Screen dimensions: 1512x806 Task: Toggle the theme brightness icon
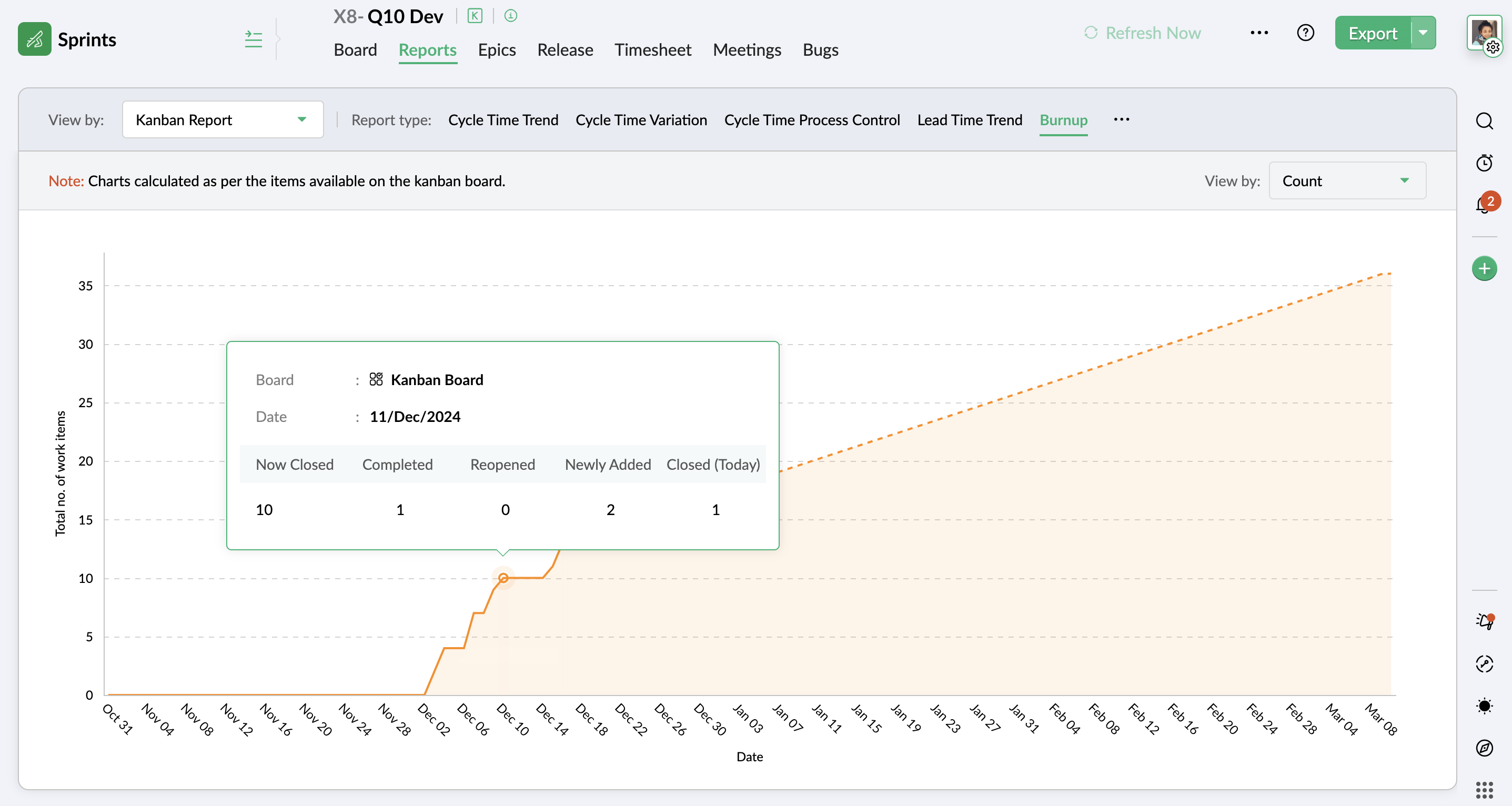pos(1484,706)
